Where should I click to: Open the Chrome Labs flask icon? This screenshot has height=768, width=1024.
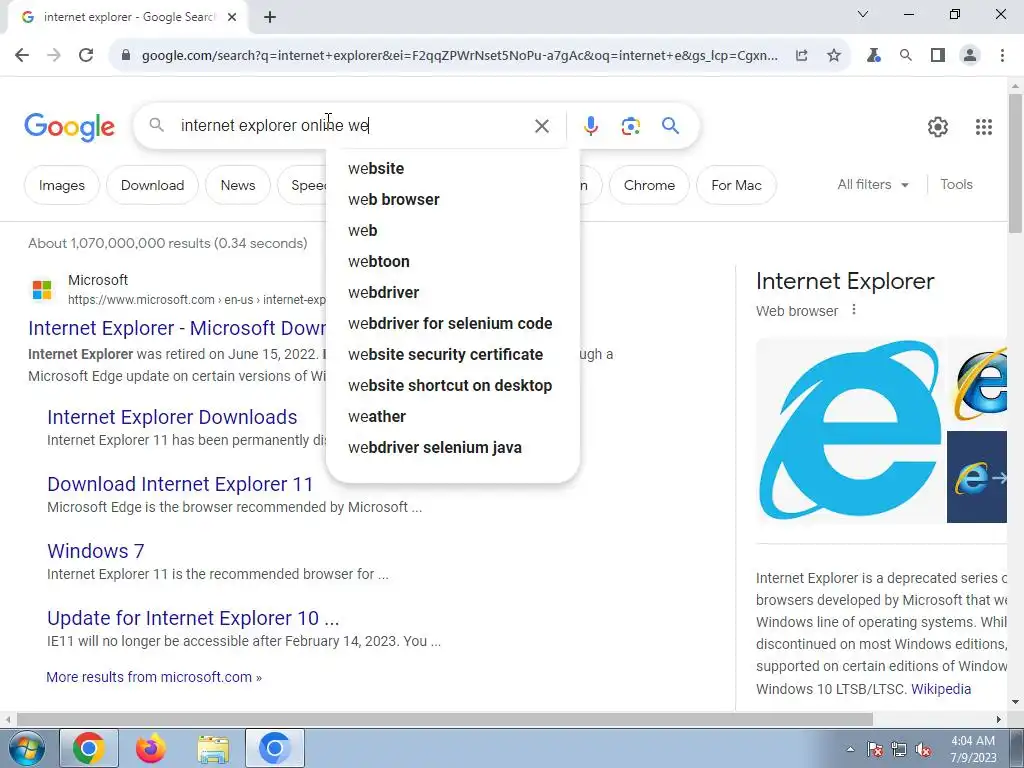[873, 56]
